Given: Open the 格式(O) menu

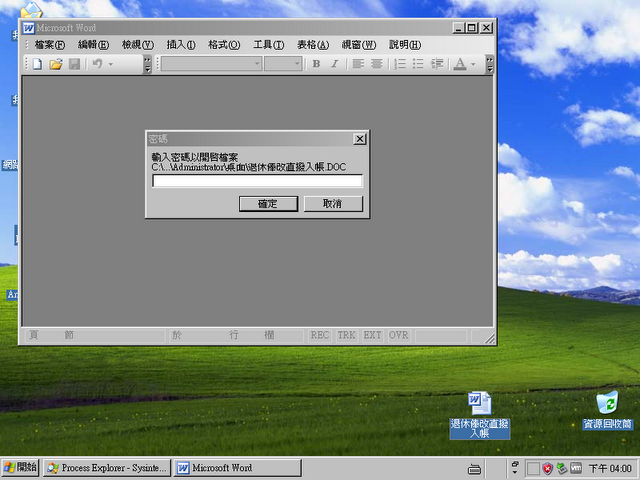Looking at the screenshot, I should 224,44.
